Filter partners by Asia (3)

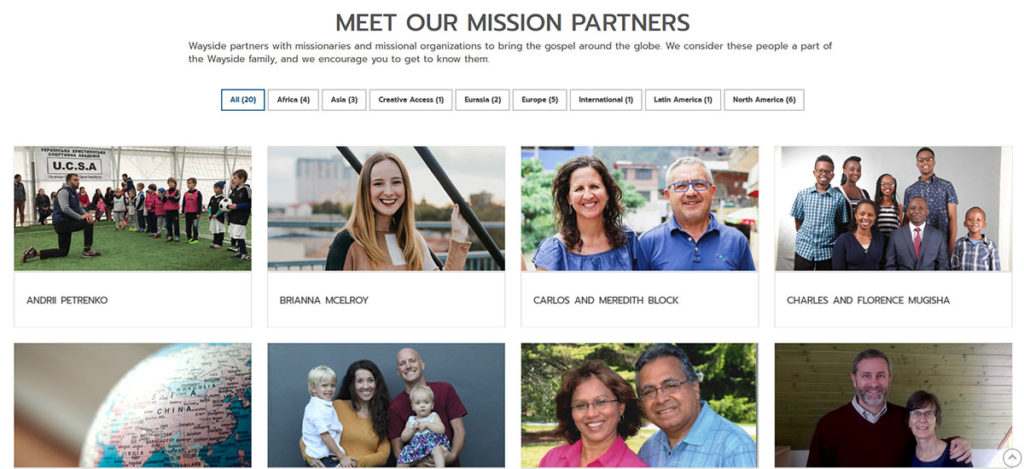pos(344,100)
